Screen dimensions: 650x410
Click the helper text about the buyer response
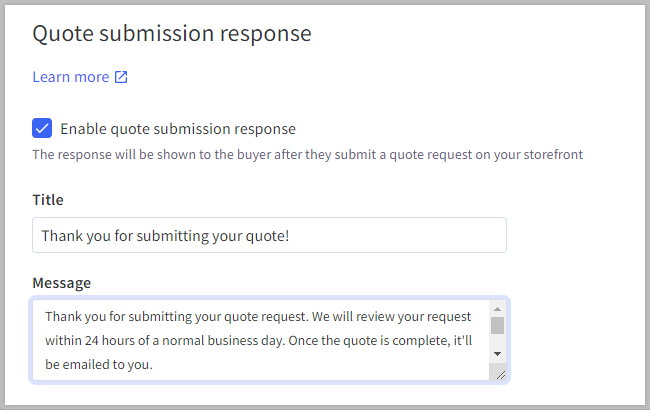point(307,155)
